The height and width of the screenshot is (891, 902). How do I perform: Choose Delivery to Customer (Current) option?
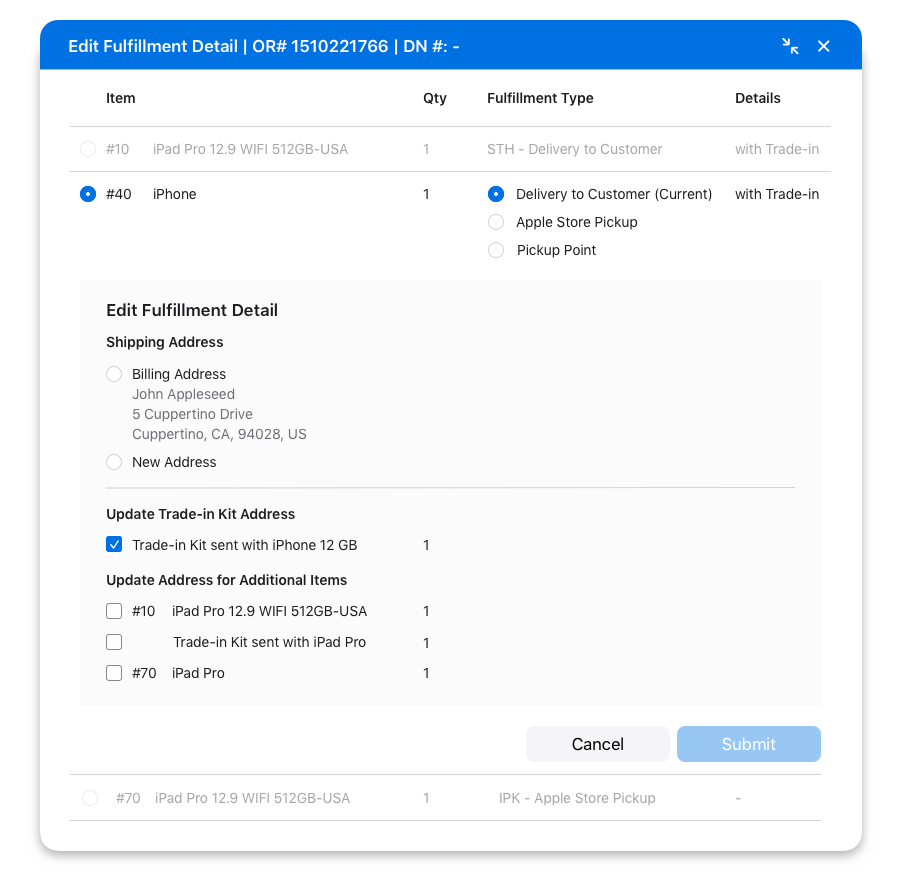(x=496, y=194)
